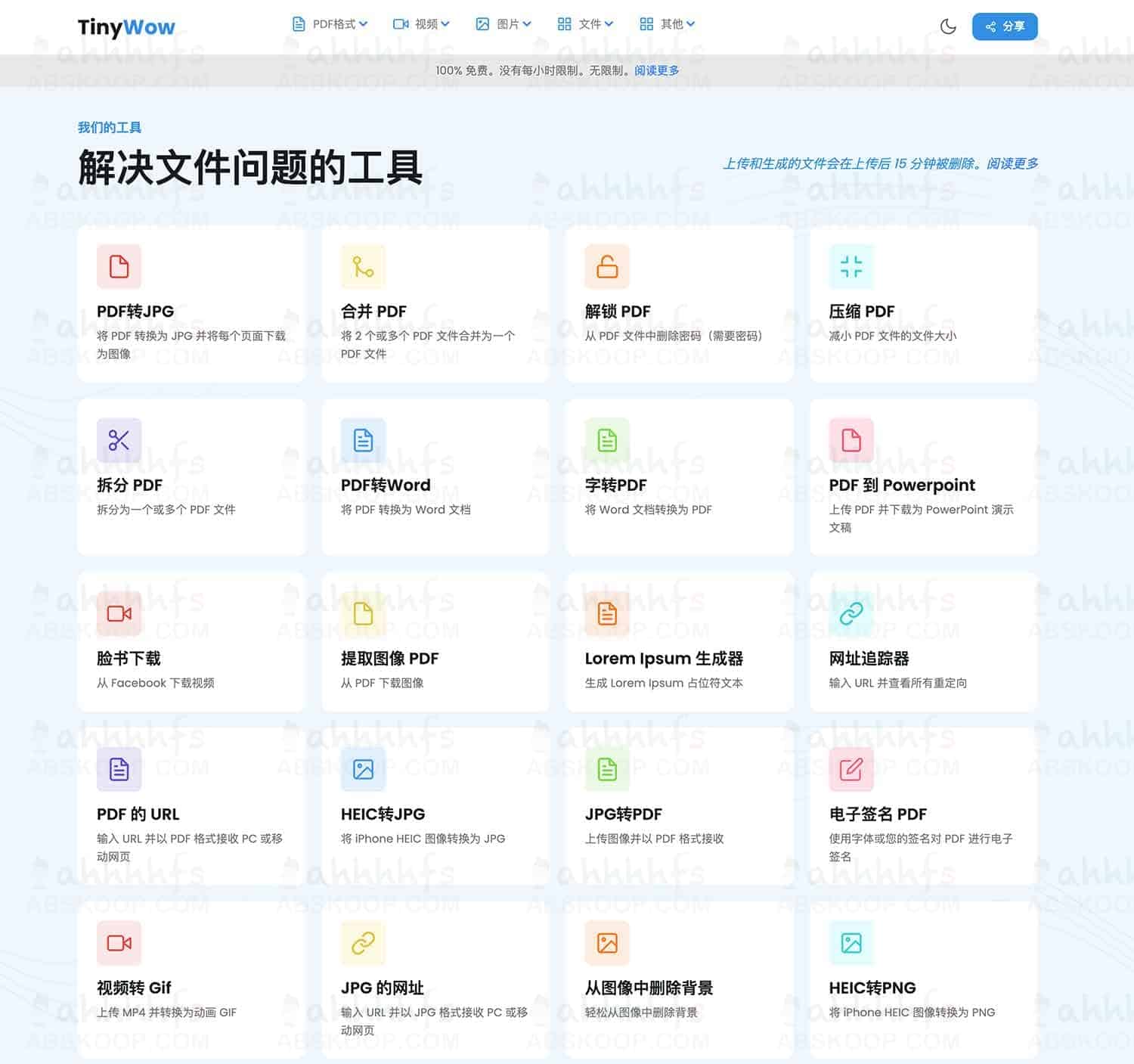Click description 从 Facebook 下载视频
The image size is (1134, 1064).
tap(156, 683)
